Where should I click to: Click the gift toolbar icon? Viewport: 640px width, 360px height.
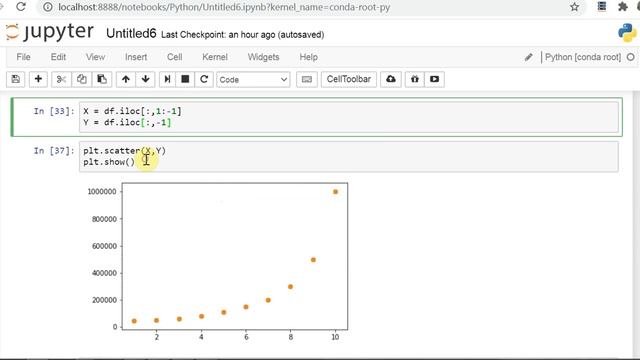pos(415,79)
